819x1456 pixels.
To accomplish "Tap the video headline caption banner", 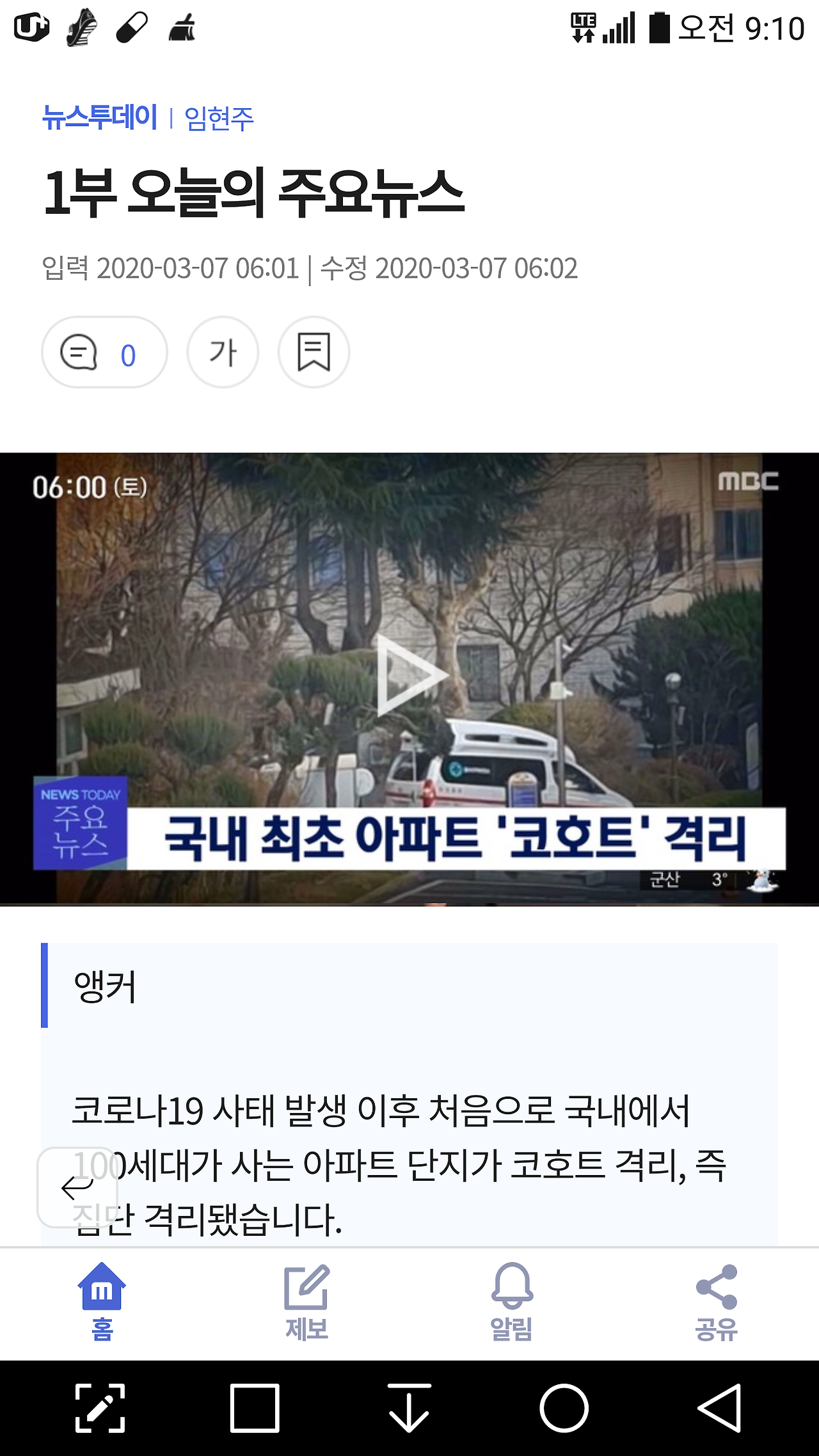I will 456,838.
